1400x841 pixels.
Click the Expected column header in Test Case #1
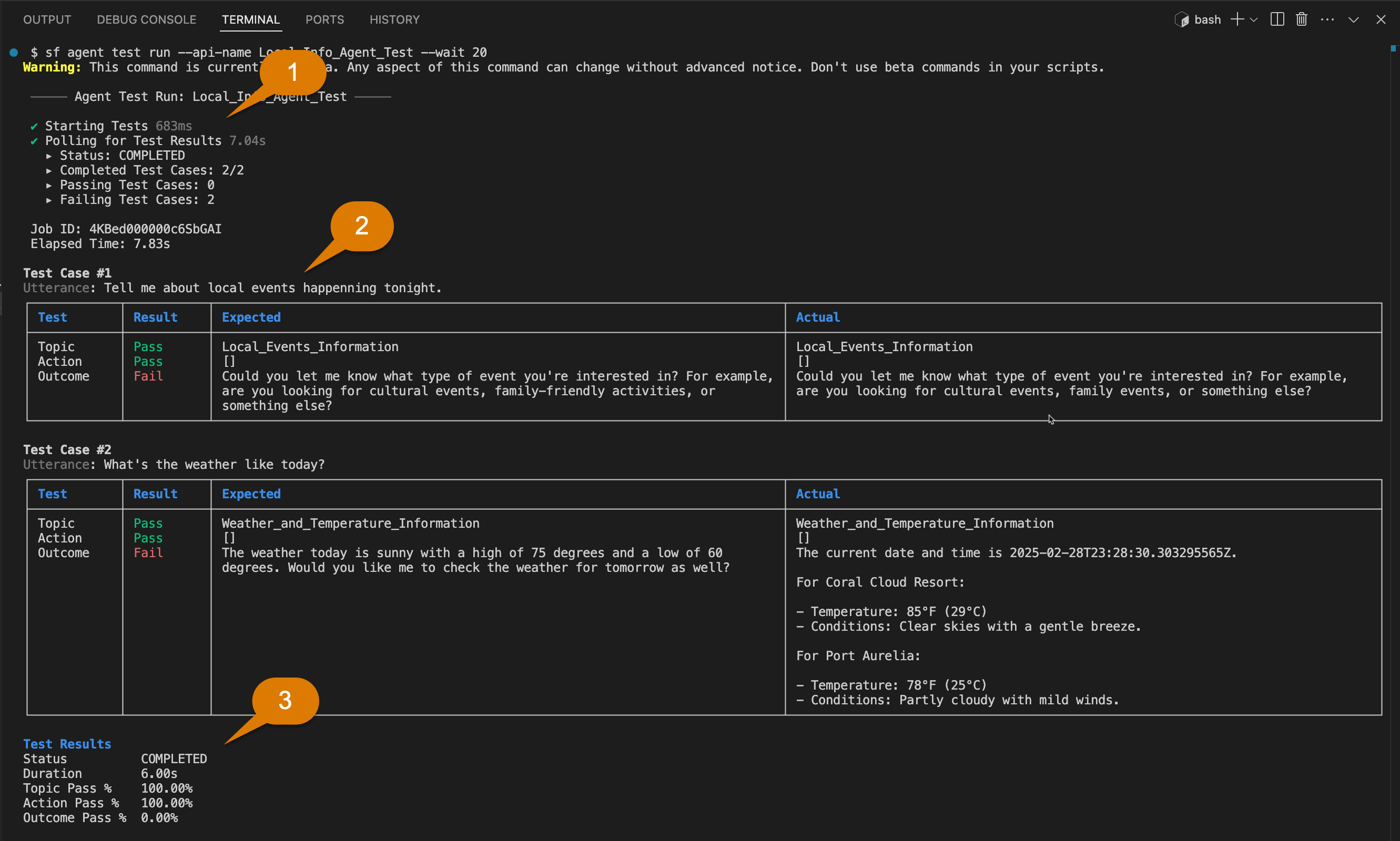[251, 317]
